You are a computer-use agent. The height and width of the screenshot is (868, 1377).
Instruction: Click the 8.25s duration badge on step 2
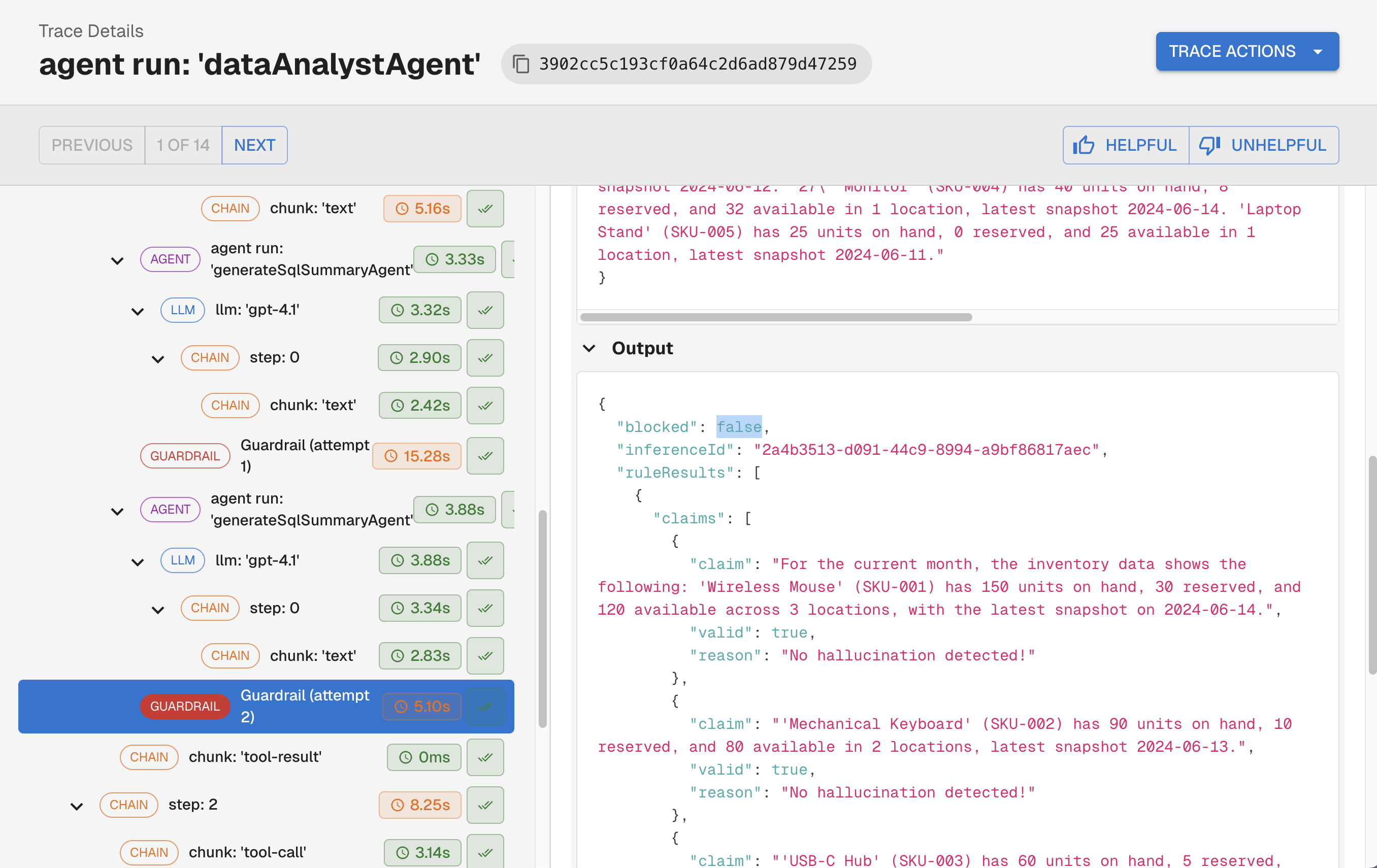[x=420, y=805]
